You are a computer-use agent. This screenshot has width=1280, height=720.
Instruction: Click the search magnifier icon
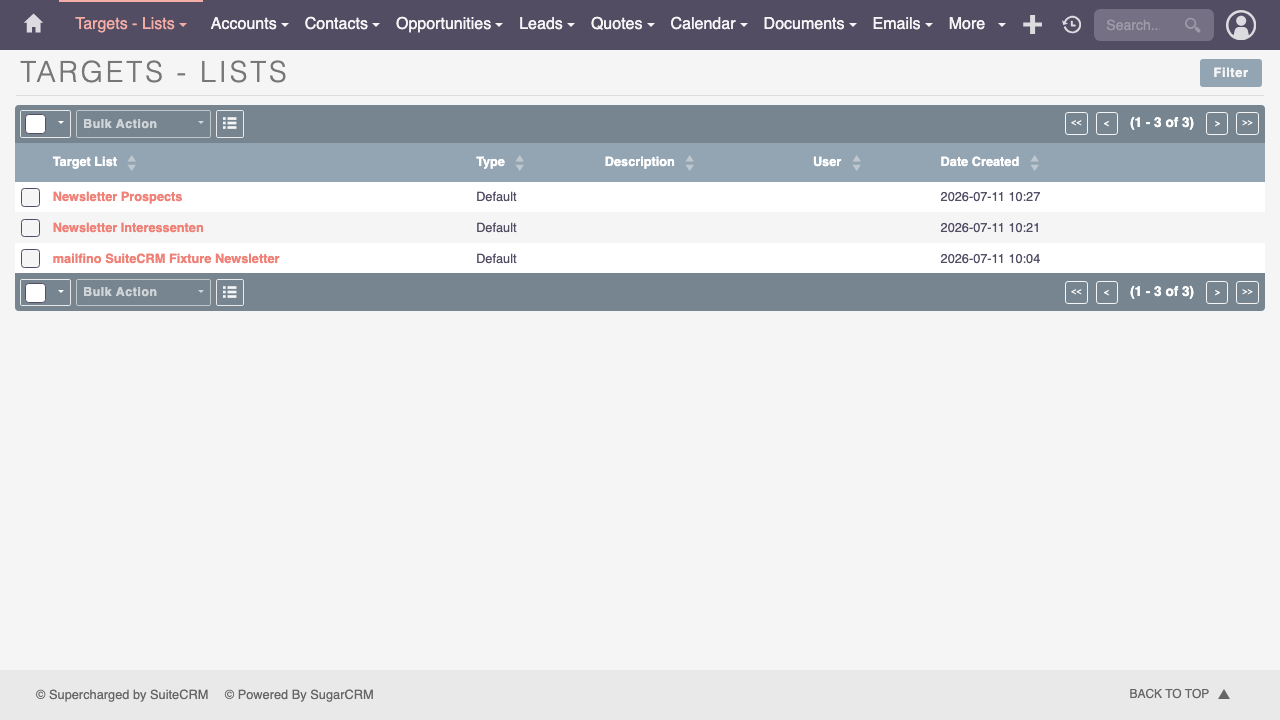click(1192, 25)
